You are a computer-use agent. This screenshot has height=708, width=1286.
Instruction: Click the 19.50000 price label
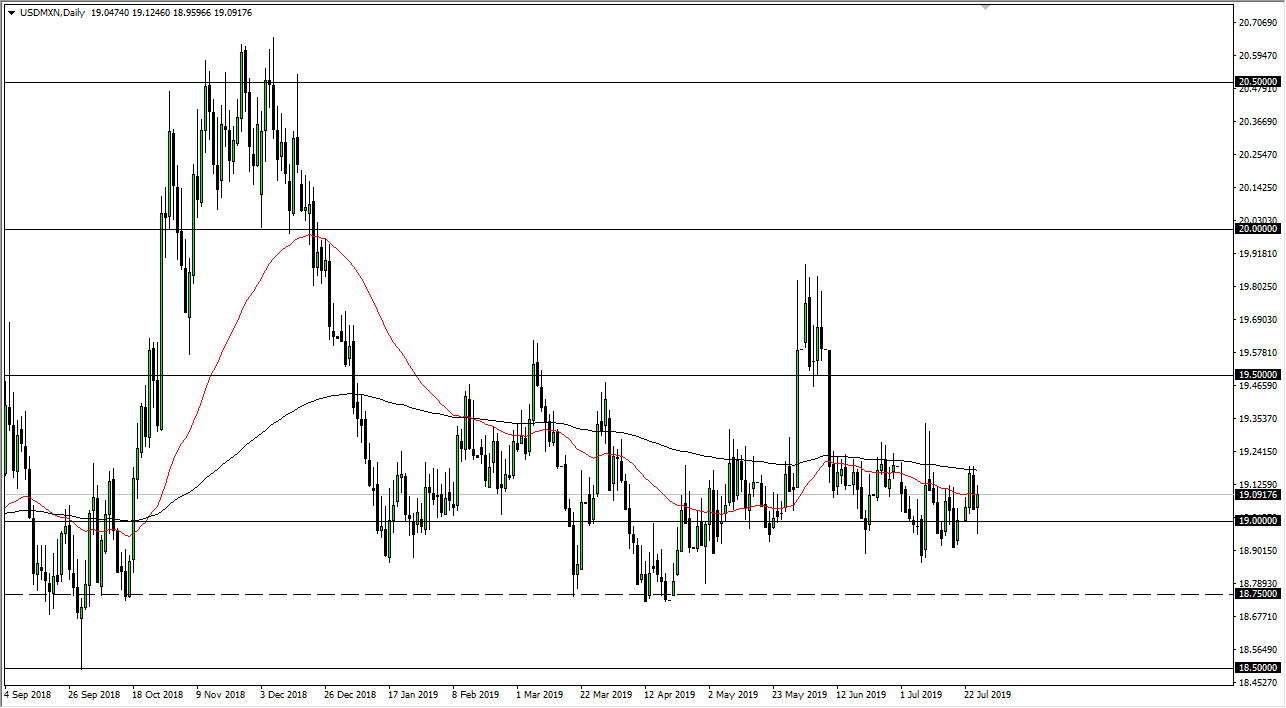point(1257,375)
